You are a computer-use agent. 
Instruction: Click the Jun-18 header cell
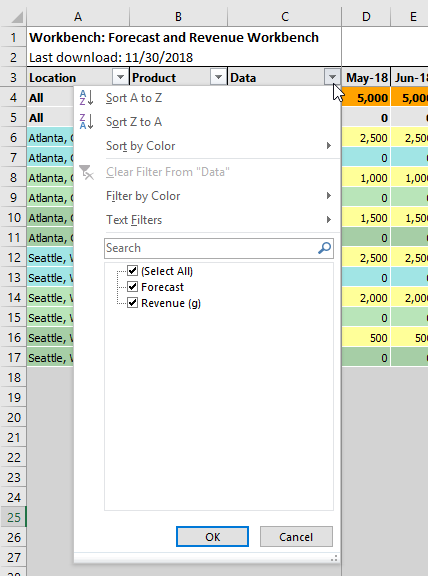(x=410, y=78)
